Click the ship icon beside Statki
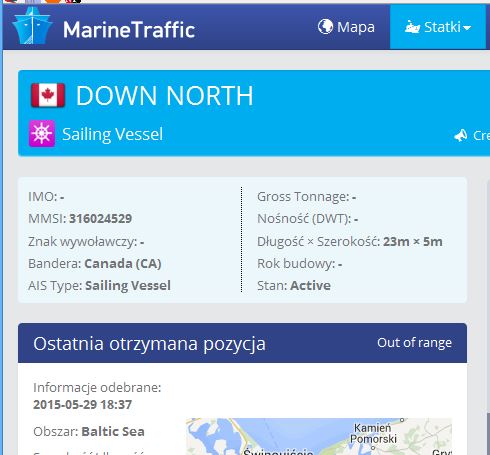490x455 pixels. coord(412,27)
